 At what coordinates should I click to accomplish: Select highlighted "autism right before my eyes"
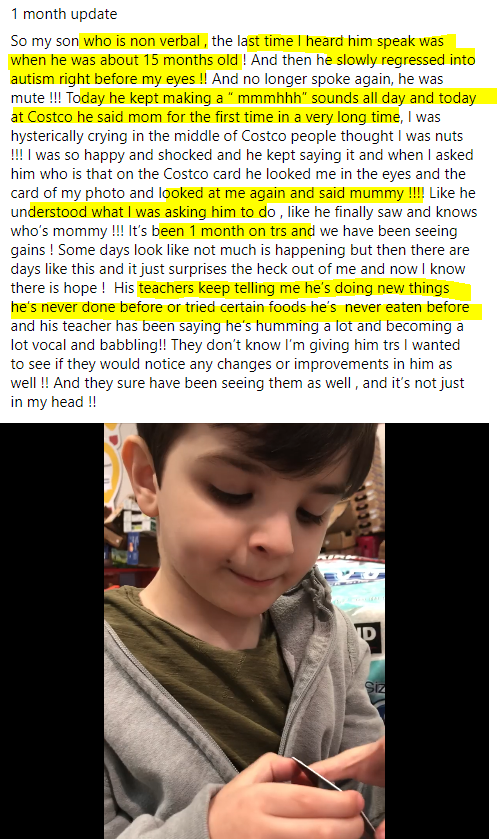pyautogui.click(x=103, y=79)
